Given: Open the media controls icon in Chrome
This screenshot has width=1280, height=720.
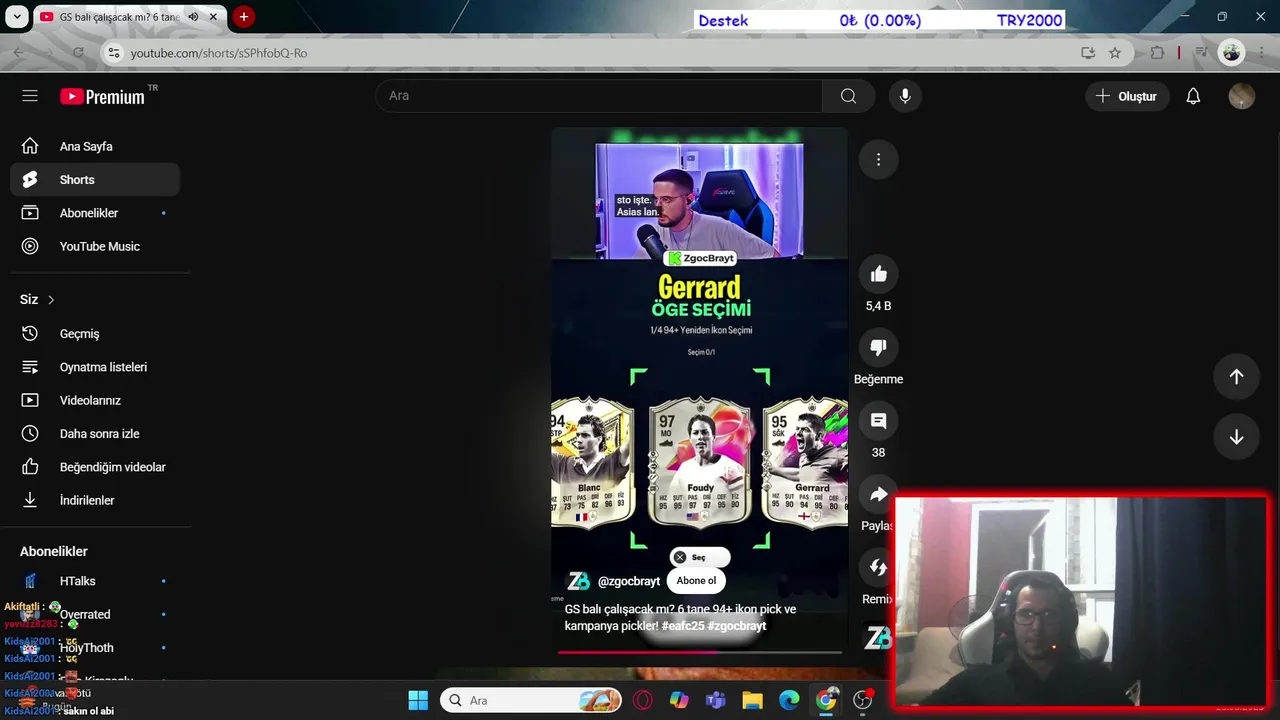Looking at the screenshot, I should pyautogui.click(x=1202, y=53).
